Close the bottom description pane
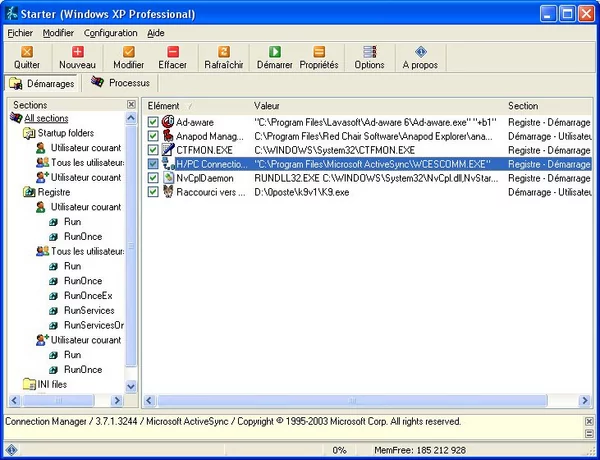The width and height of the screenshot is (600, 460). pyautogui.click(x=589, y=421)
